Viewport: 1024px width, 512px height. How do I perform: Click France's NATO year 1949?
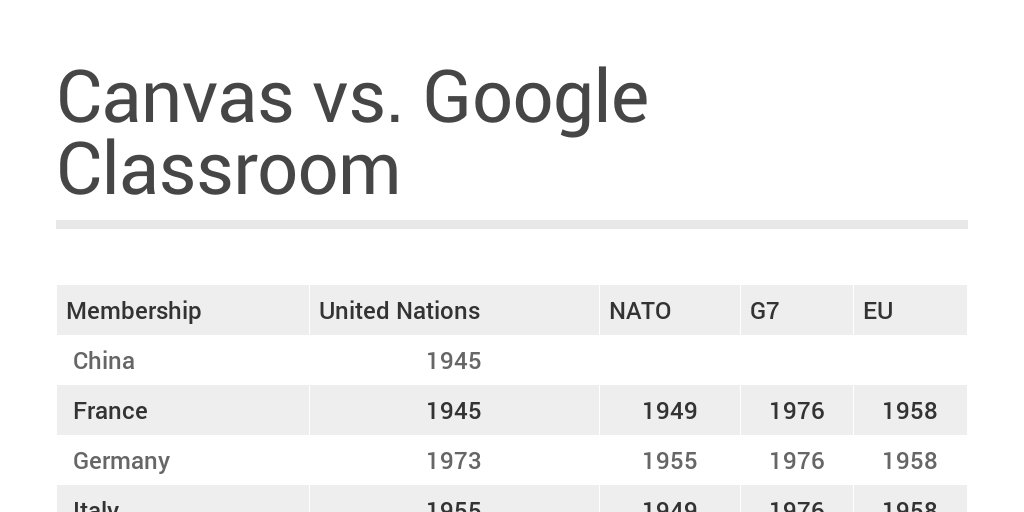[669, 411]
